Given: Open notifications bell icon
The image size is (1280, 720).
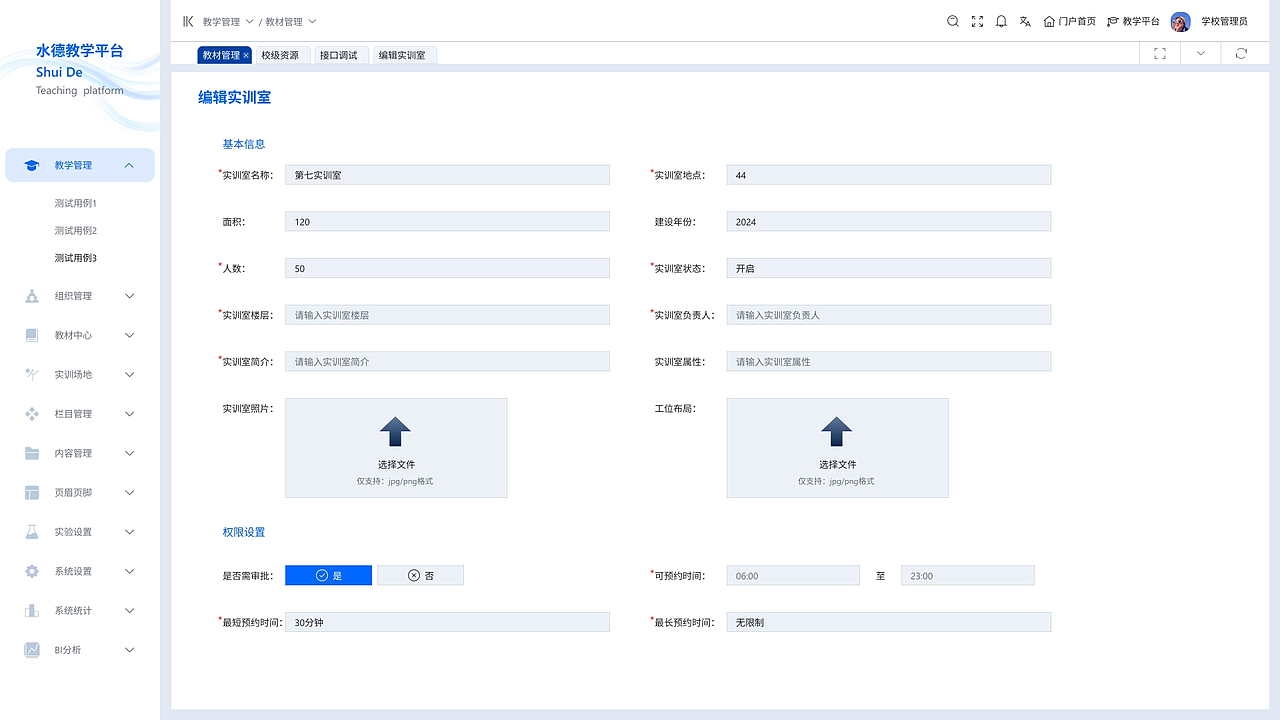Looking at the screenshot, I should 1001,21.
